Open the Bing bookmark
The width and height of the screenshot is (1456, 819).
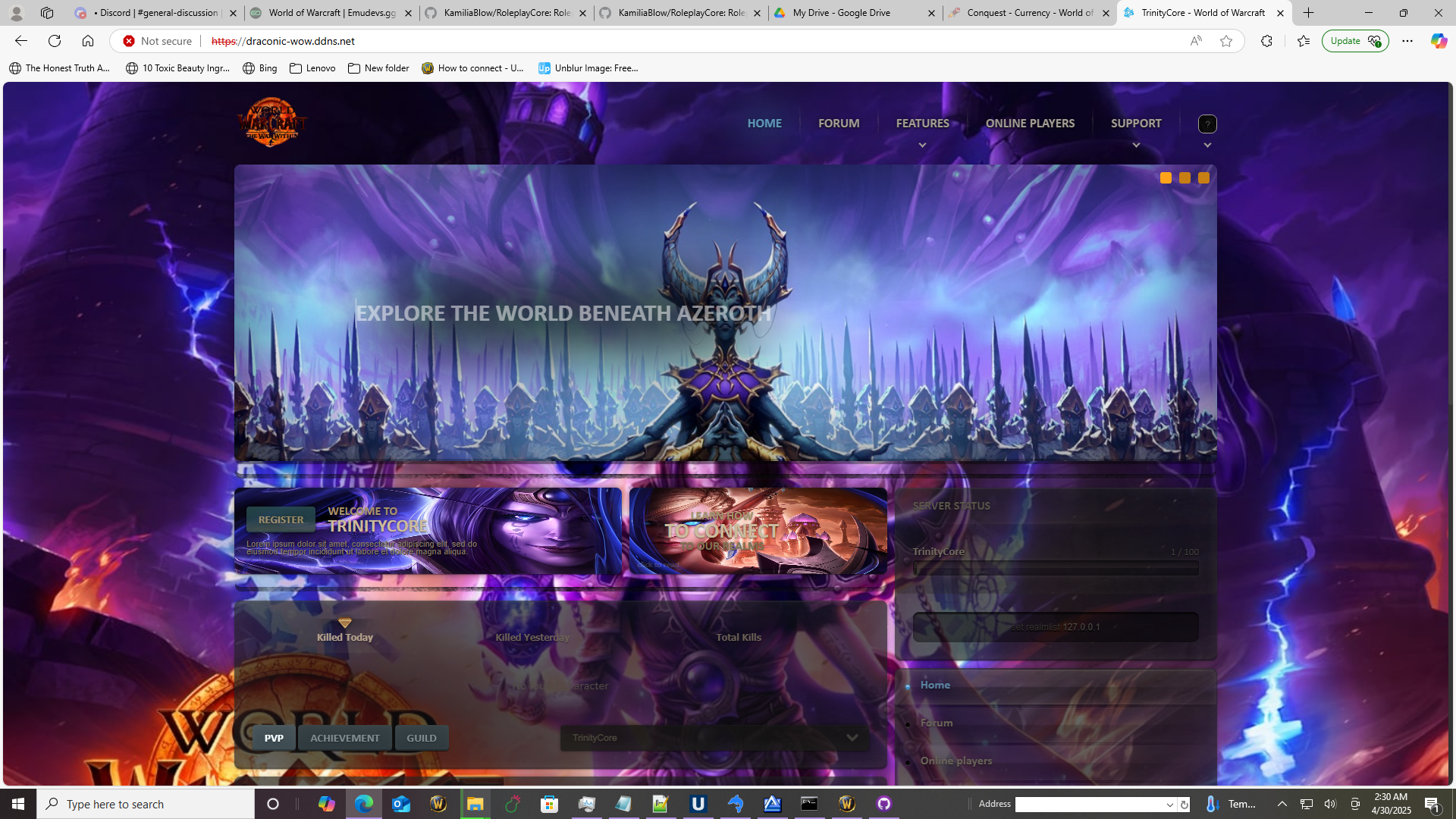[260, 68]
